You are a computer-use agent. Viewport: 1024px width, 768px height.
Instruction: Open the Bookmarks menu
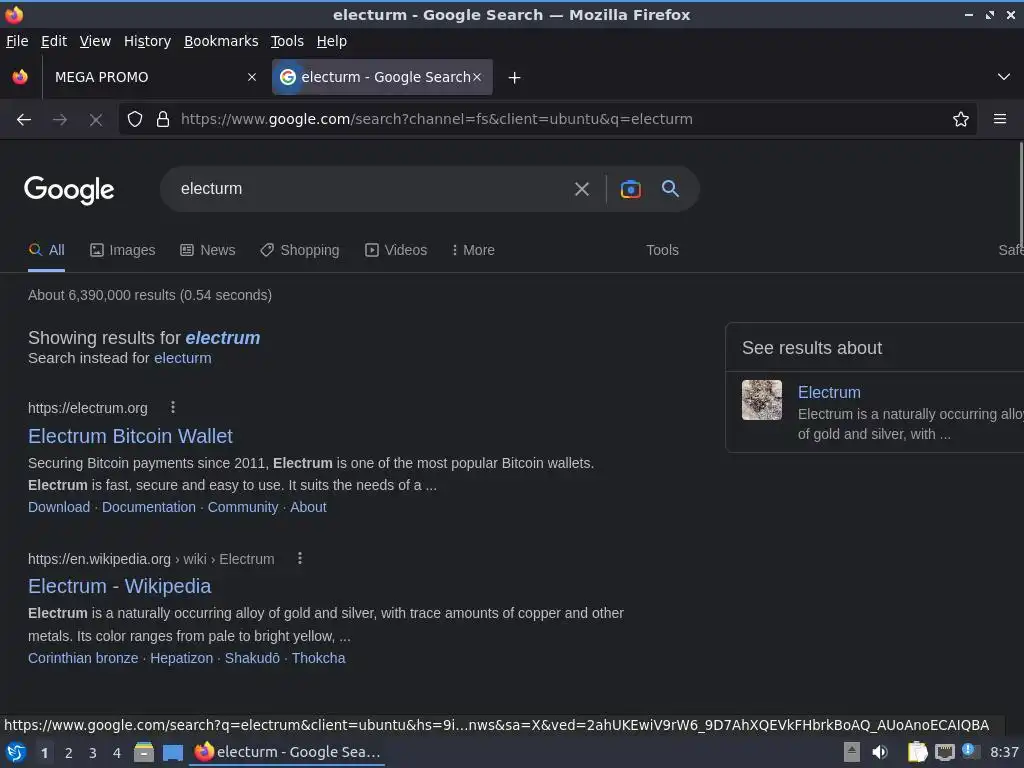click(x=221, y=41)
